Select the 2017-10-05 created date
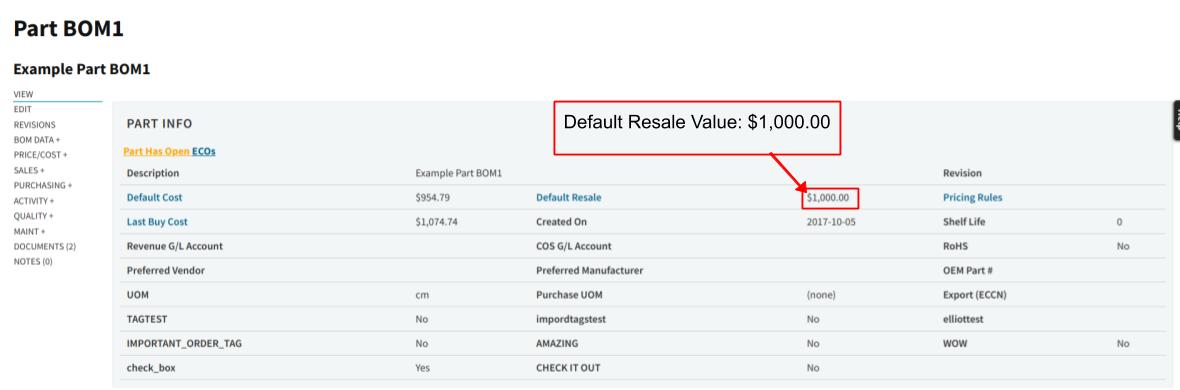1180x390 pixels. point(831,222)
